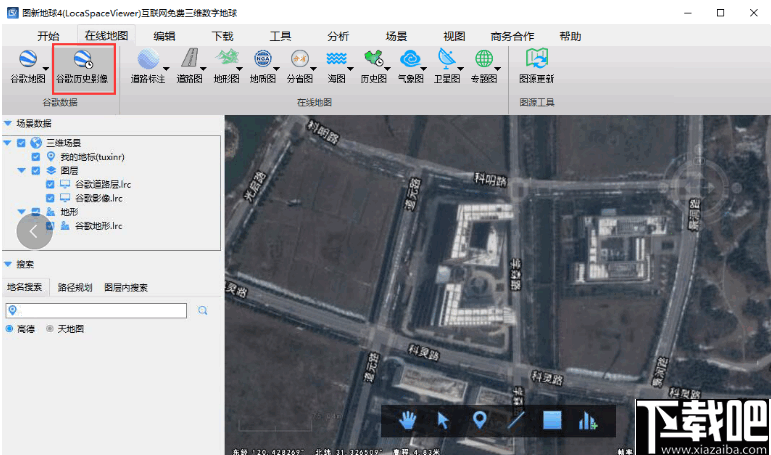
Task: Open the 工具 ribbon tab
Action: 280,36
